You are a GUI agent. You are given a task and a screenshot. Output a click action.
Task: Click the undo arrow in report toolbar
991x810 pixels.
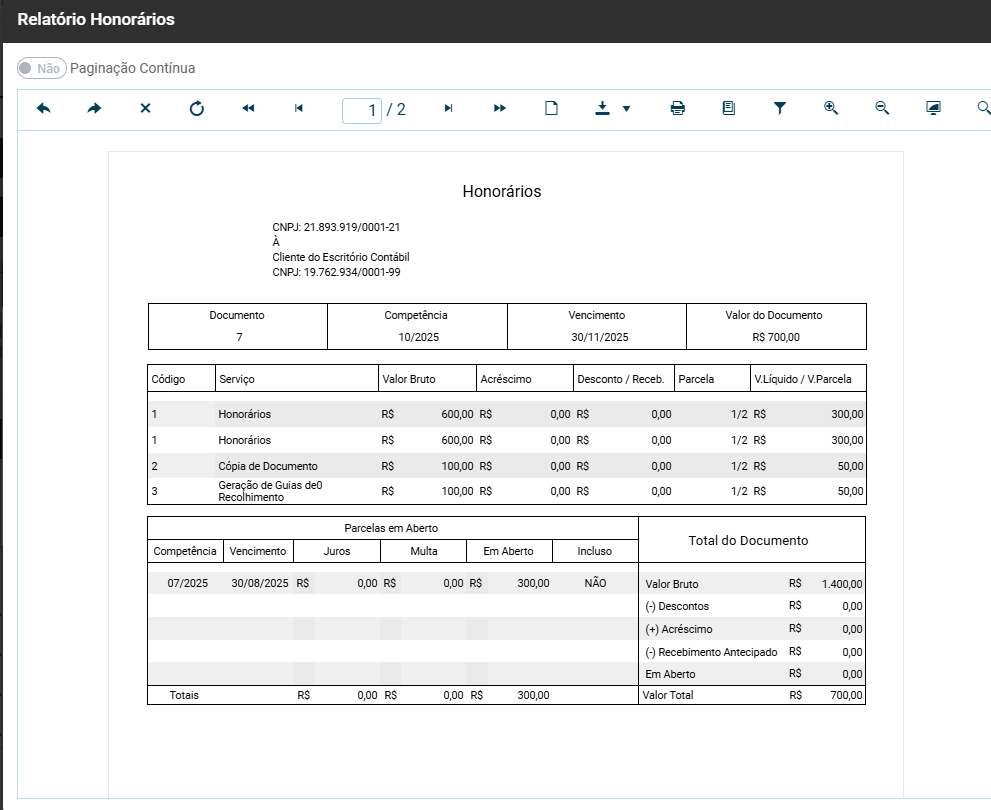pos(44,108)
